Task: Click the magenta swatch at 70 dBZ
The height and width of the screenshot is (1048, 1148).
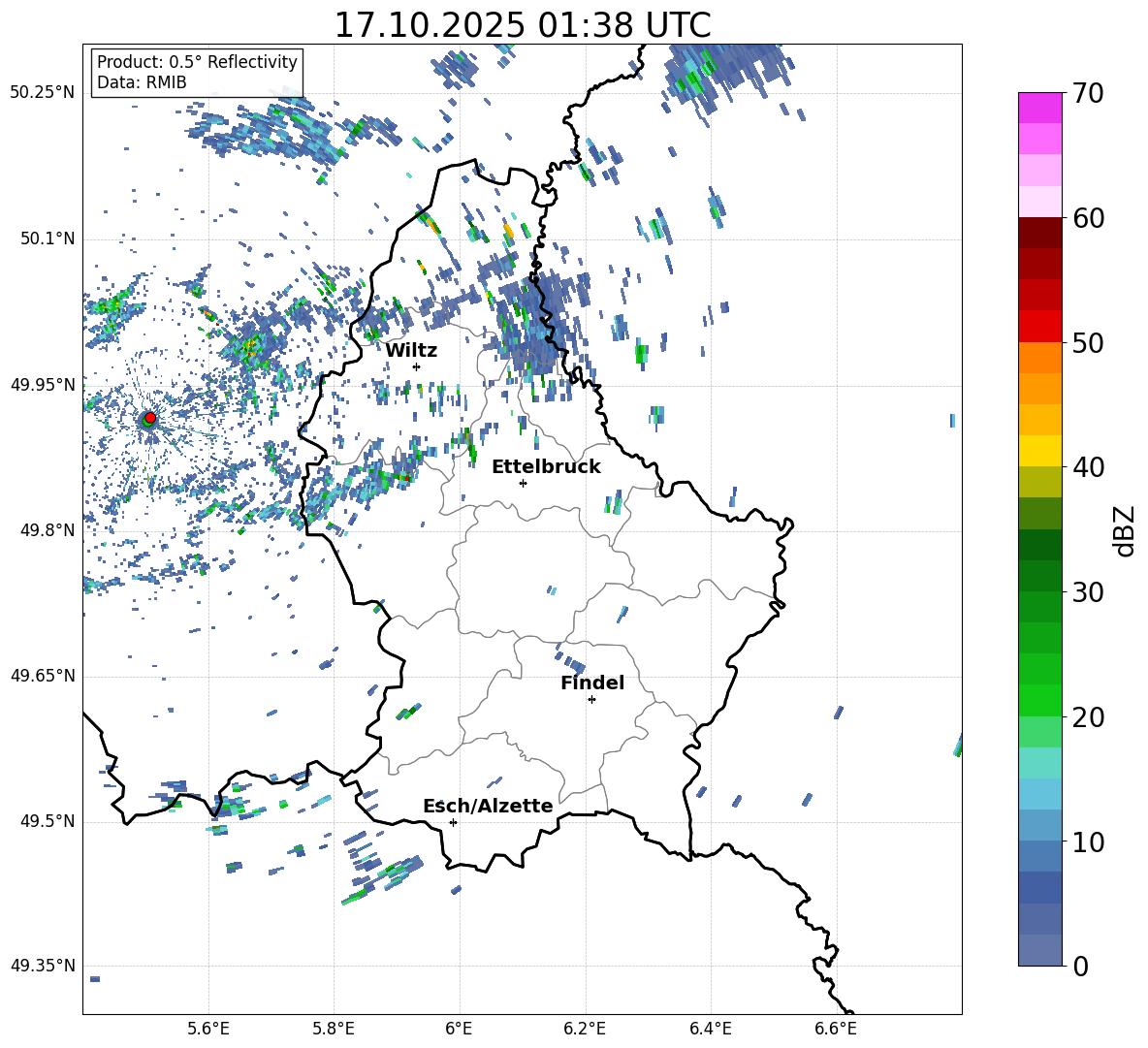Action: click(1040, 108)
